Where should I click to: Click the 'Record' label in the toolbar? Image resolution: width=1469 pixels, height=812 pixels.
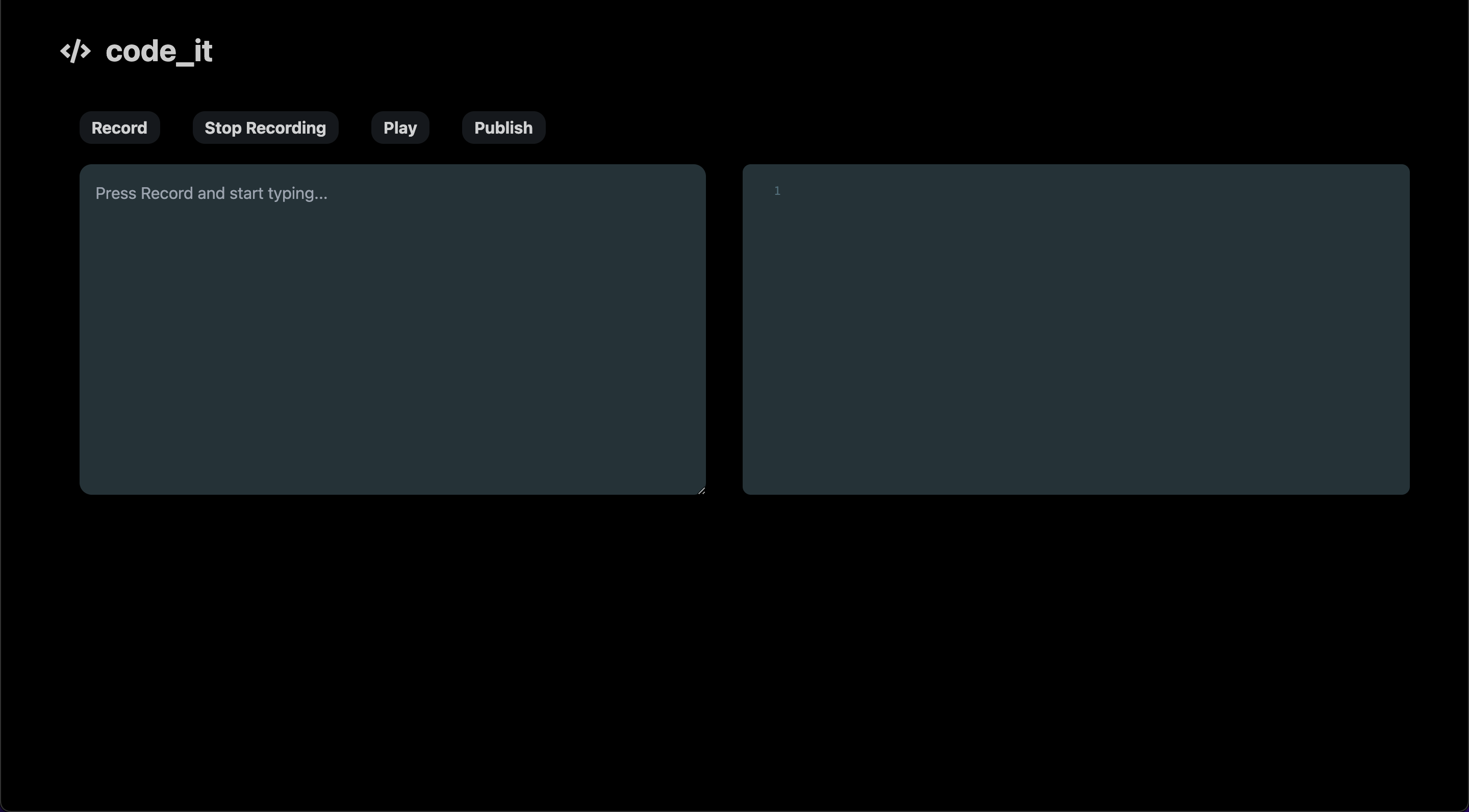[x=119, y=128]
